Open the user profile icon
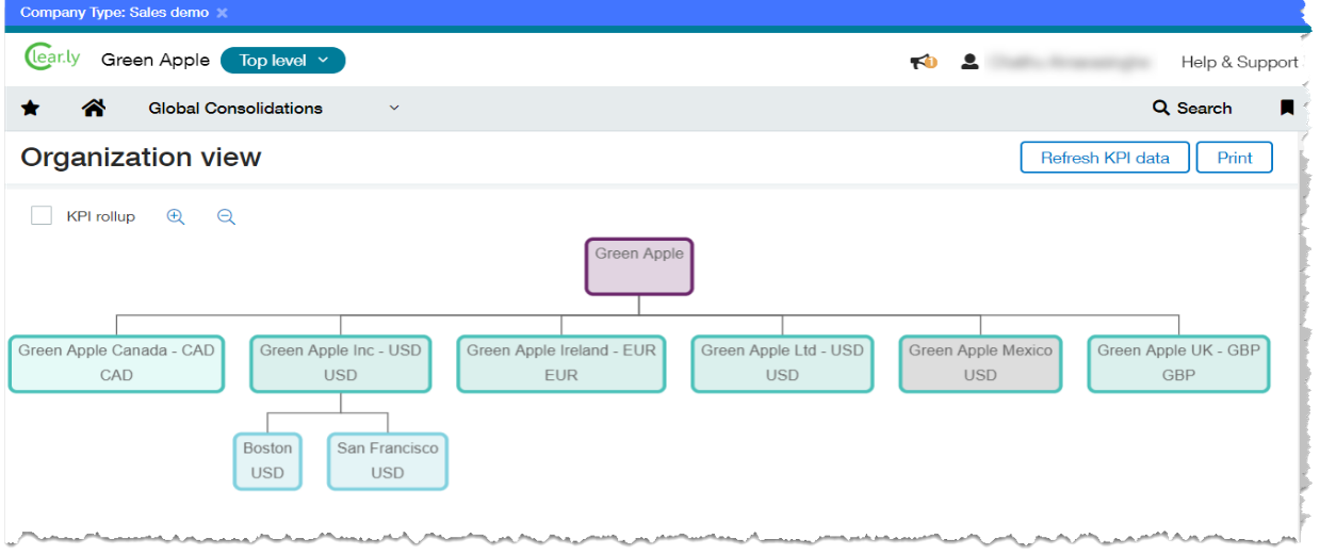This screenshot has width=1320, height=559. pos(969,62)
